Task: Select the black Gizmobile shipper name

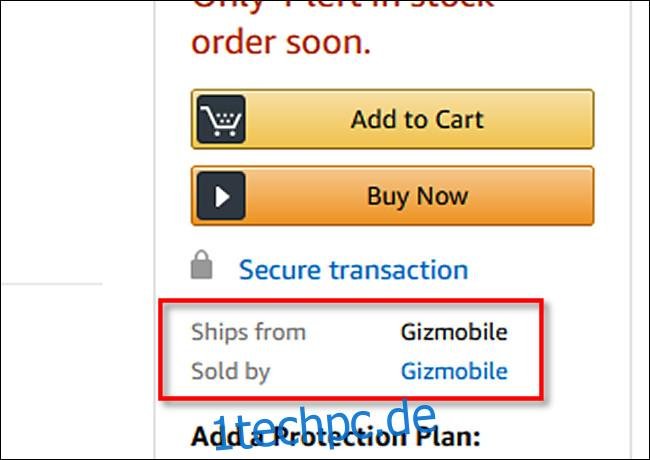Action: pos(454,332)
